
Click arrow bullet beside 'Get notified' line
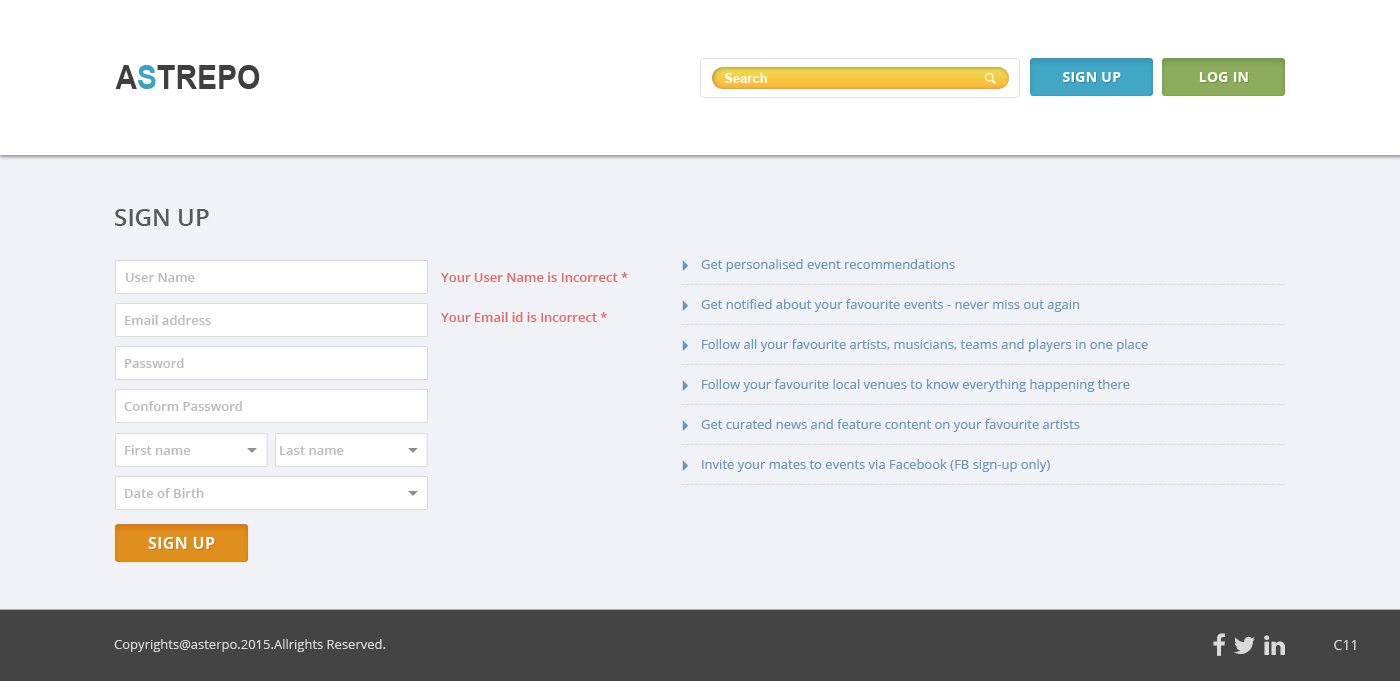point(685,305)
